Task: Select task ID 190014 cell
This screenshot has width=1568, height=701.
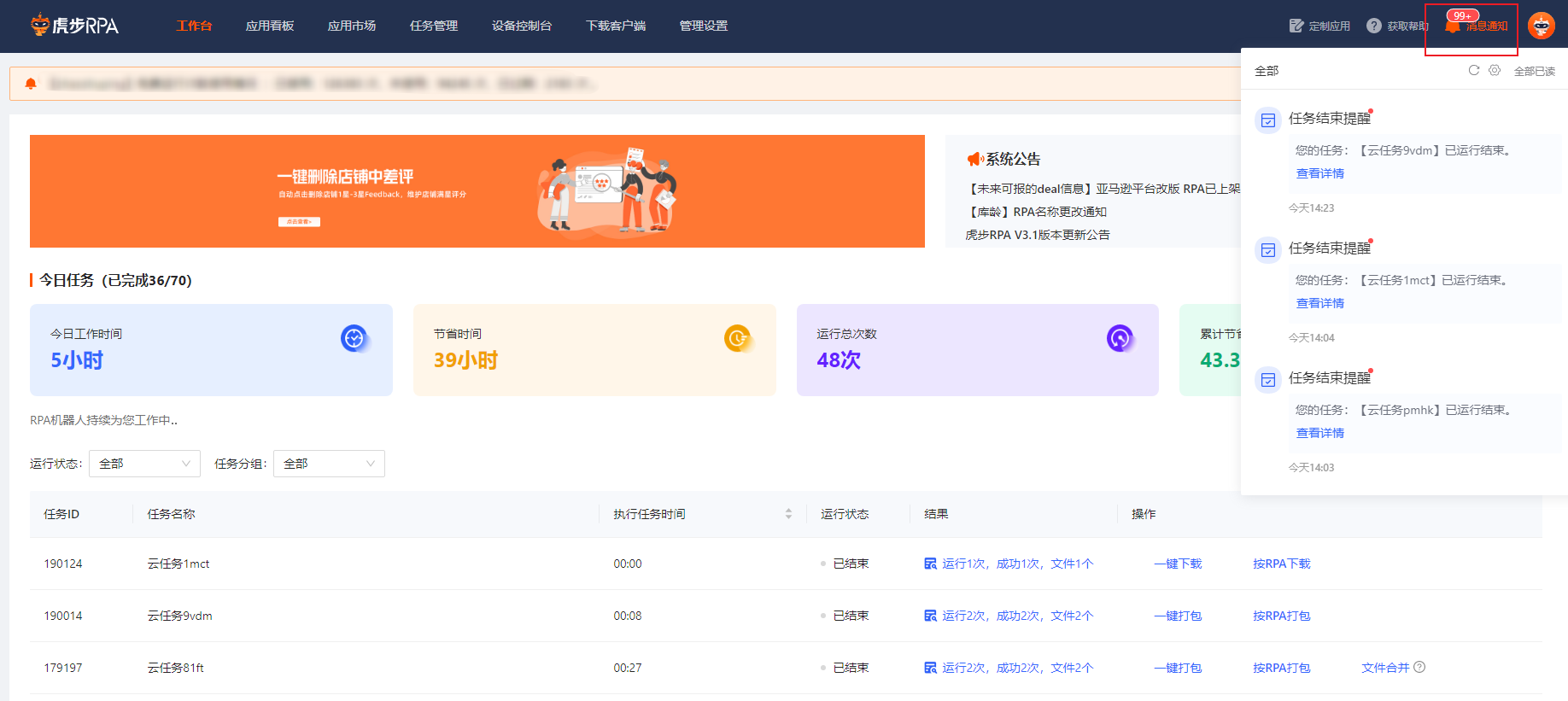Action: click(63, 616)
